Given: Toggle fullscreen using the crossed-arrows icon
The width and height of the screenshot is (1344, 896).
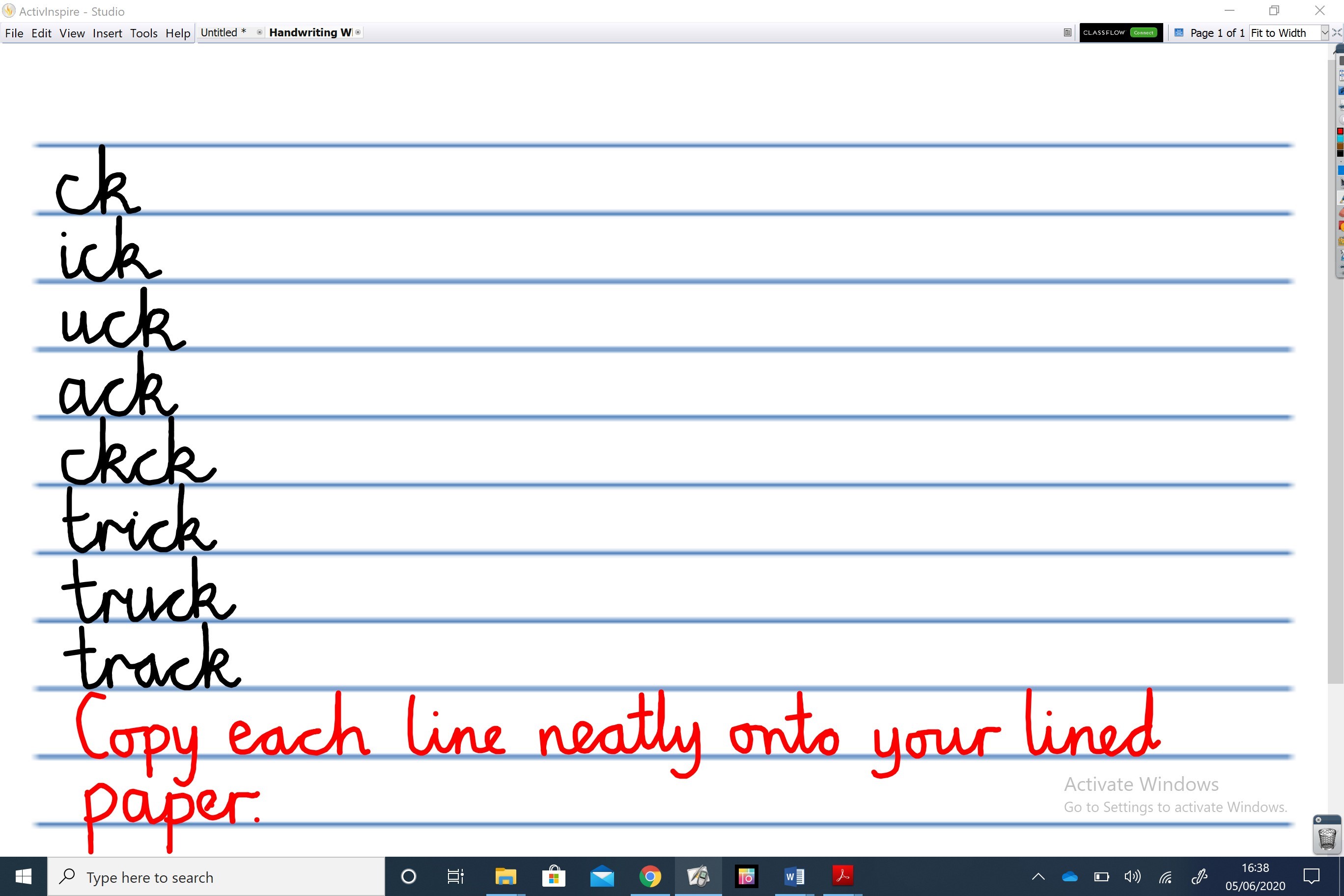Looking at the screenshot, I should (1337, 32).
